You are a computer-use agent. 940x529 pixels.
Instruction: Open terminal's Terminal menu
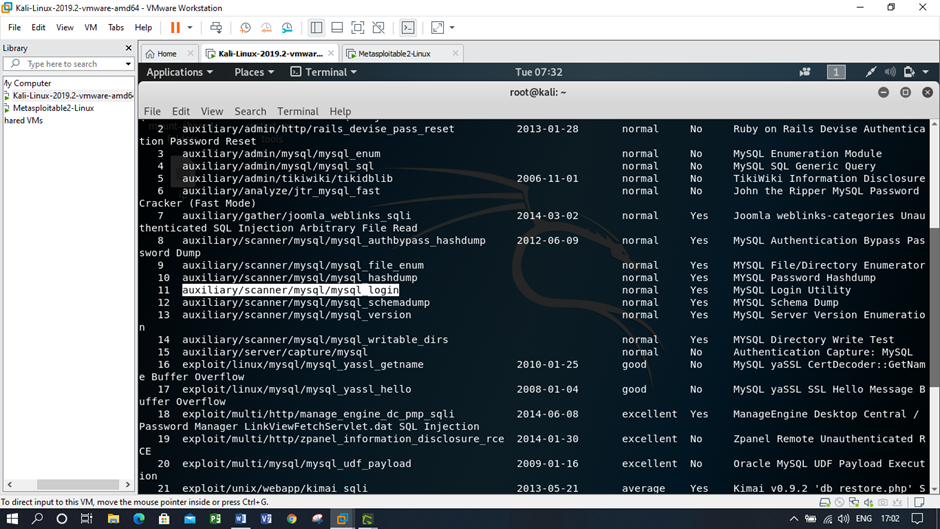(297, 112)
